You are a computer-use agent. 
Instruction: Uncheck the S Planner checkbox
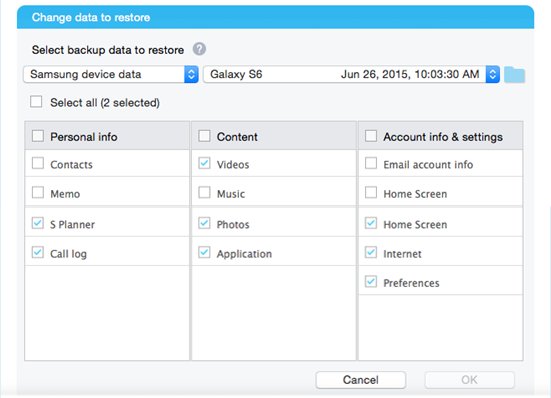pyautogui.click(x=38, y=223)
